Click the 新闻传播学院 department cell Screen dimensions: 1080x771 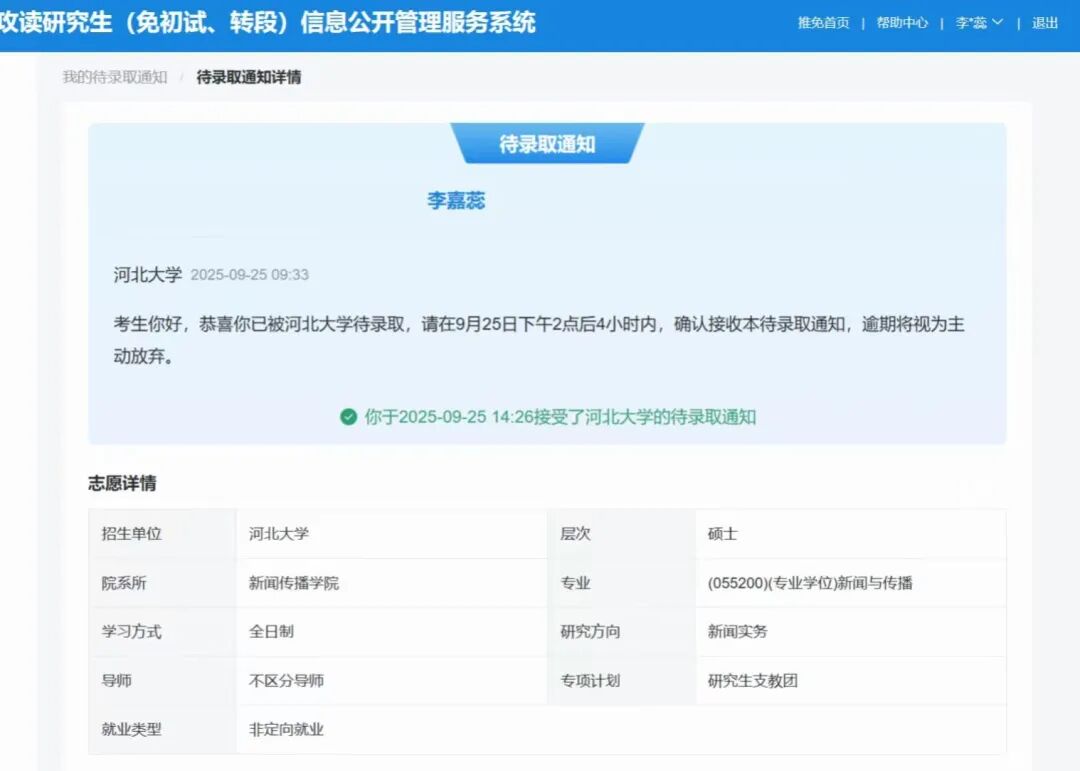tap(294, 583)
